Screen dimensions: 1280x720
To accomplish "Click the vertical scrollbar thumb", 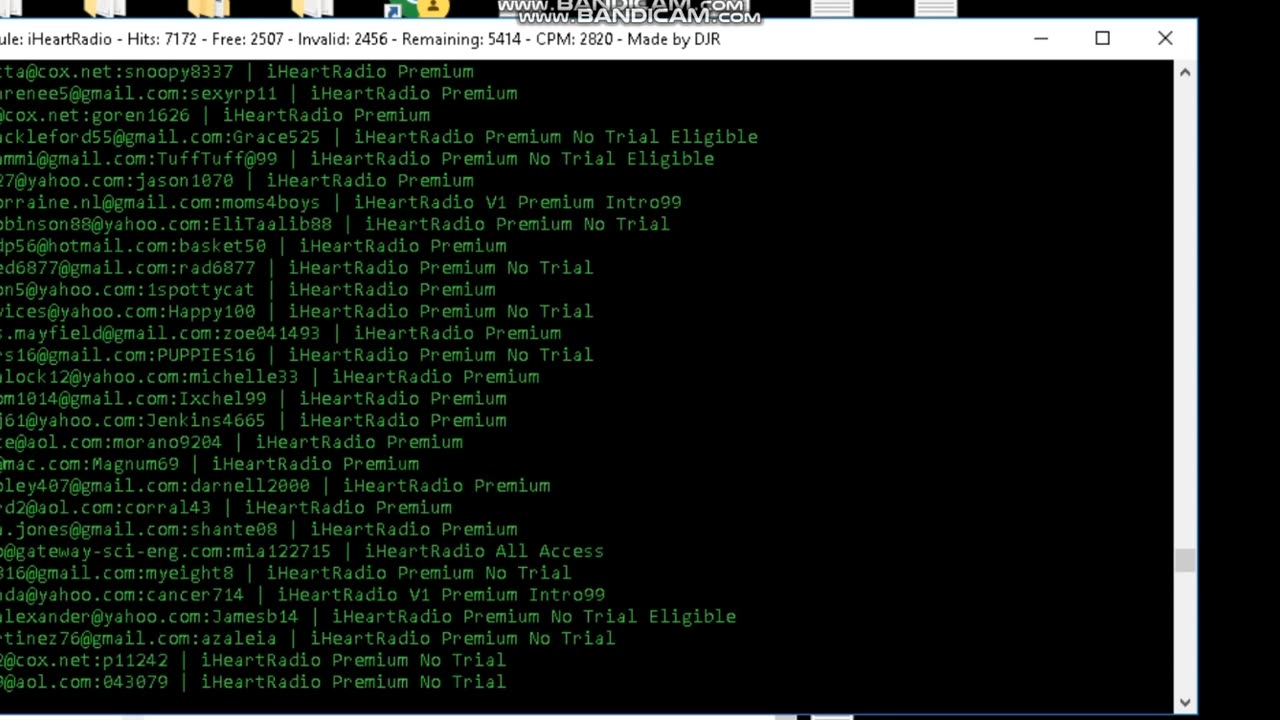I will tap(1185, 561).
